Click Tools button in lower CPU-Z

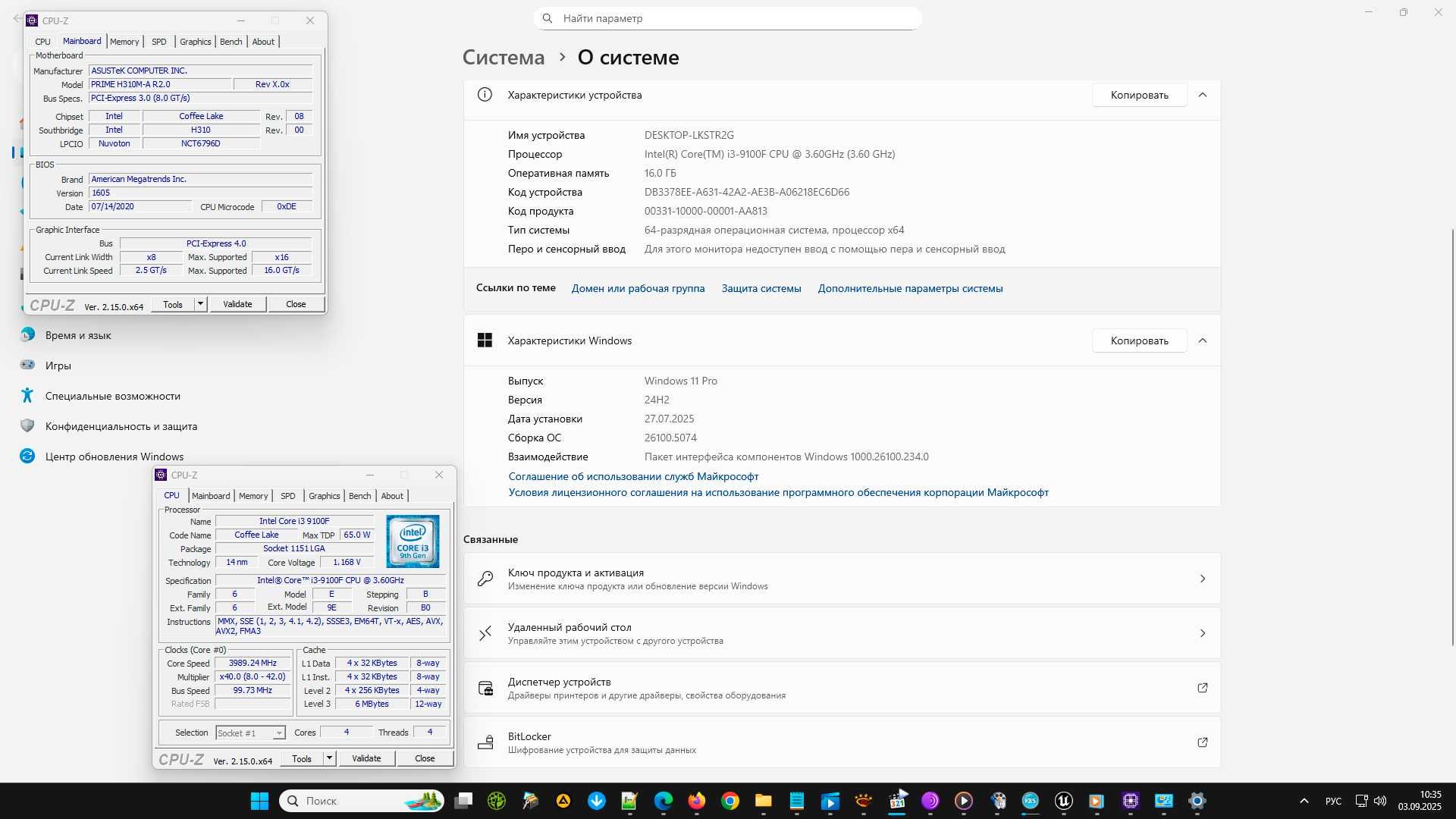[302, 758]
